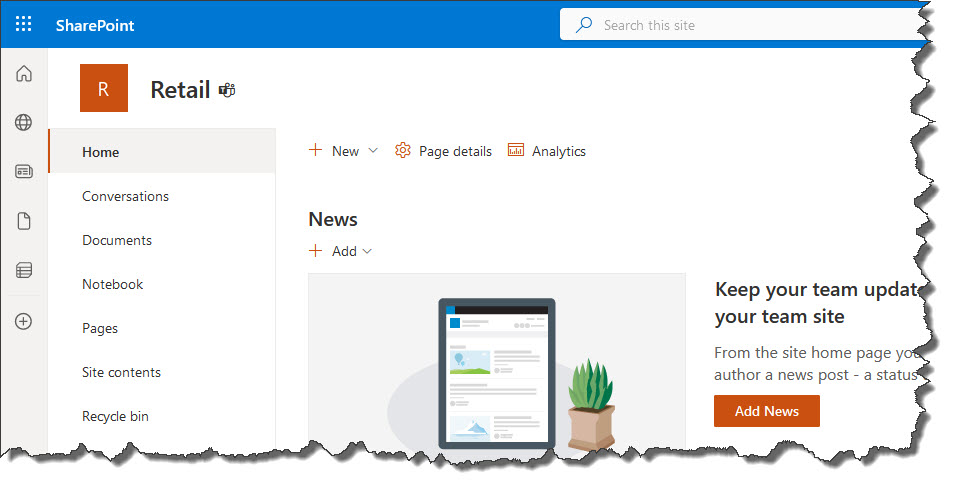
Task: Click the magnifier search icon
Action: click(584, 25)
